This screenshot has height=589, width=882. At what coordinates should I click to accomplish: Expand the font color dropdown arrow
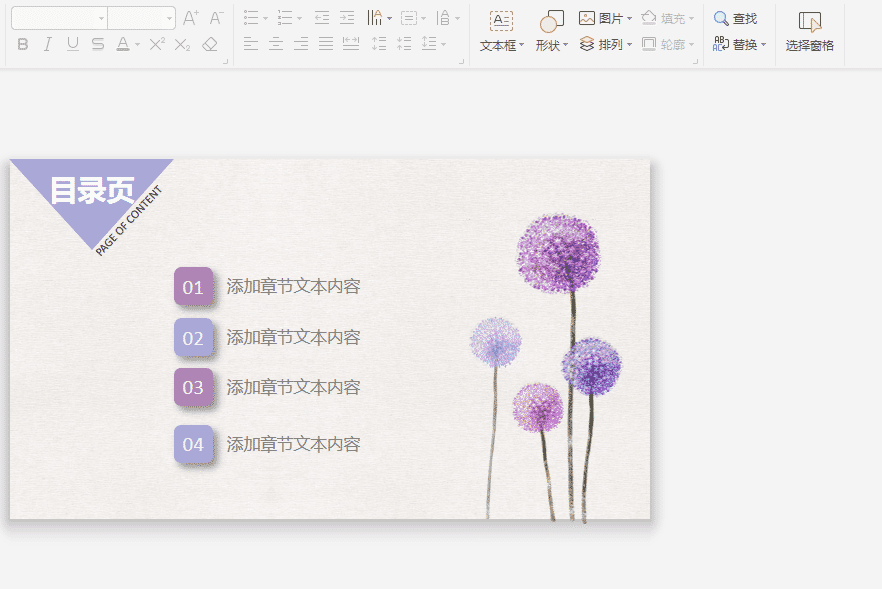137,44
